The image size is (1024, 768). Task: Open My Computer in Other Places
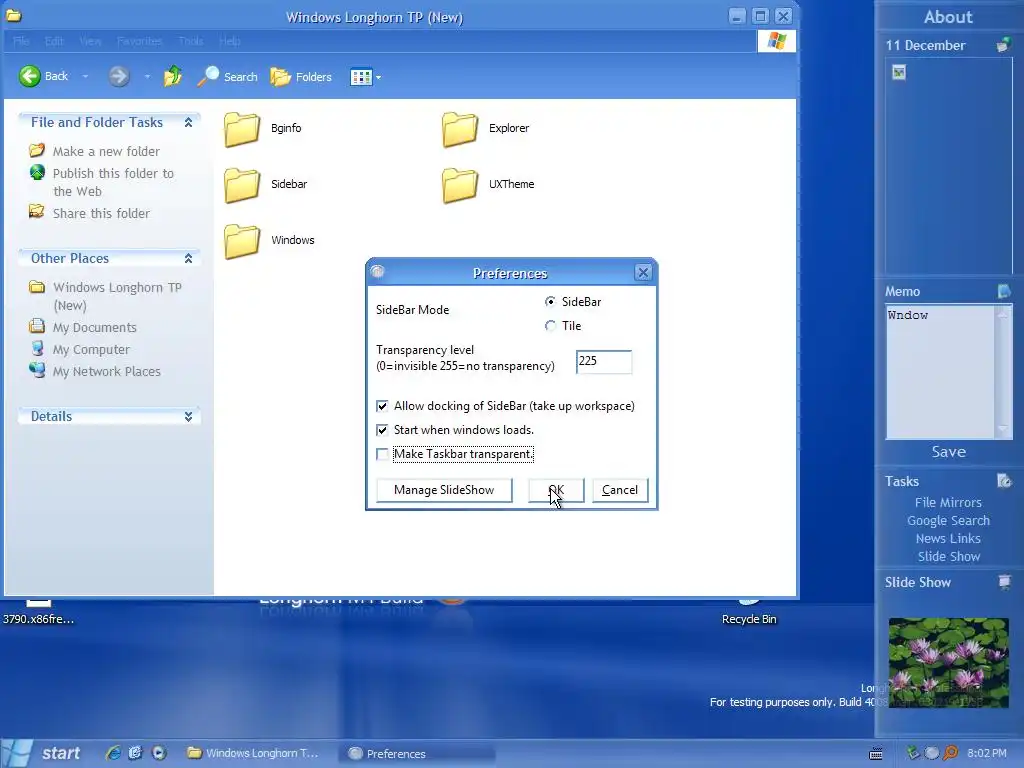click(91, 350)
